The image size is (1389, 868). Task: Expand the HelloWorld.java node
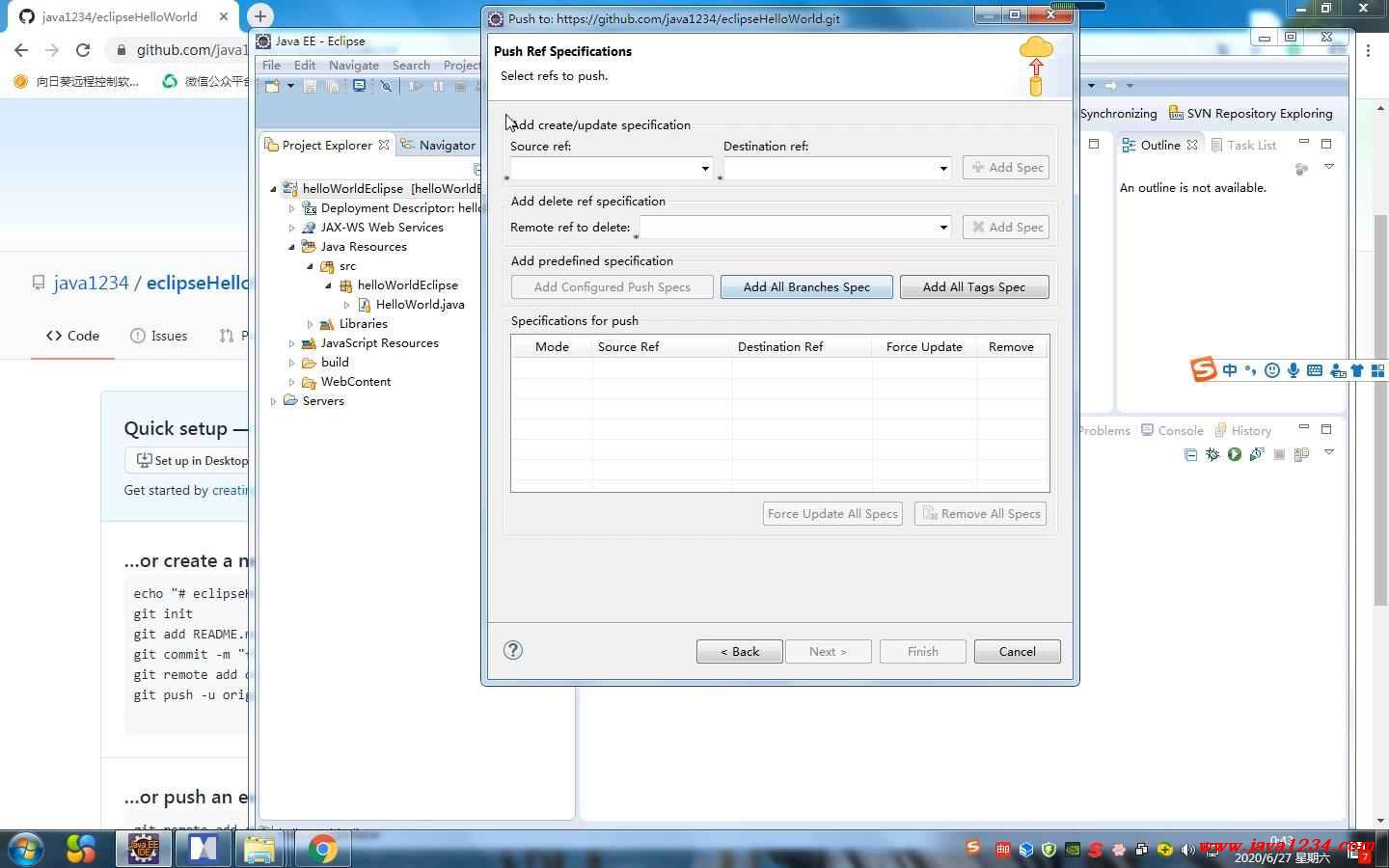point(347,305)
